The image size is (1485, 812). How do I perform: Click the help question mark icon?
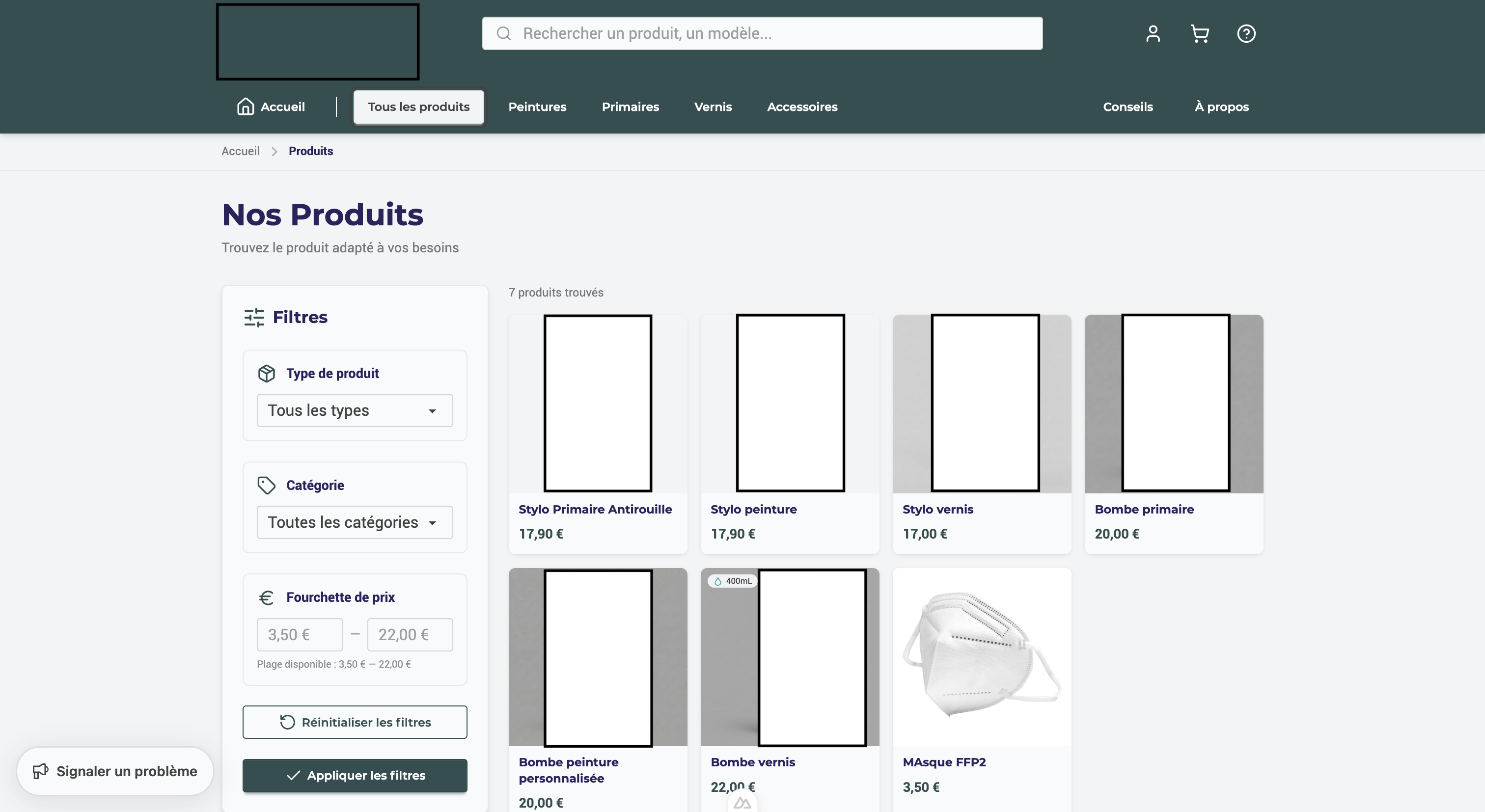point(1246,33)
